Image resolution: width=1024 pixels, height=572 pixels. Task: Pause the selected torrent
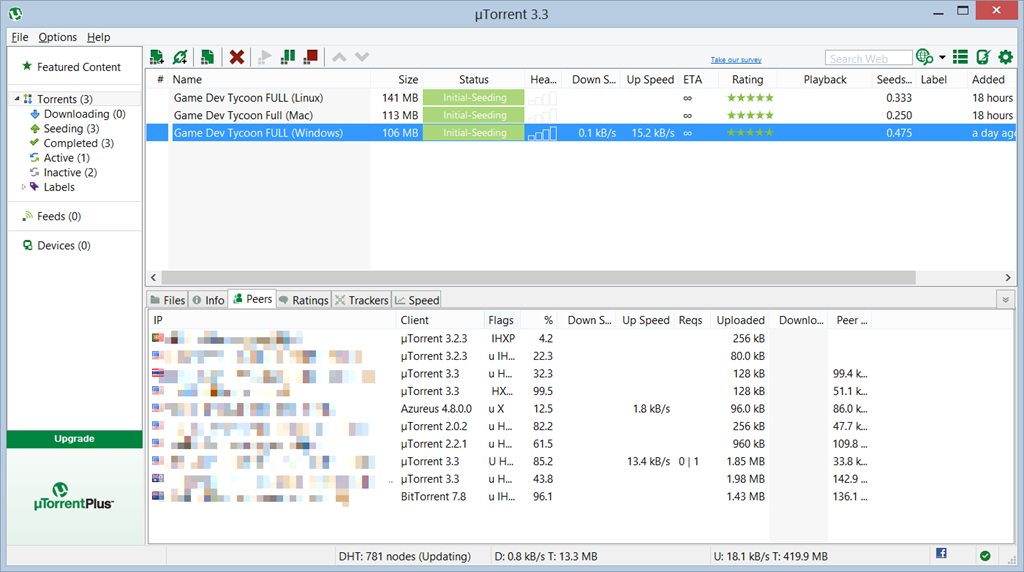[288, 57]
